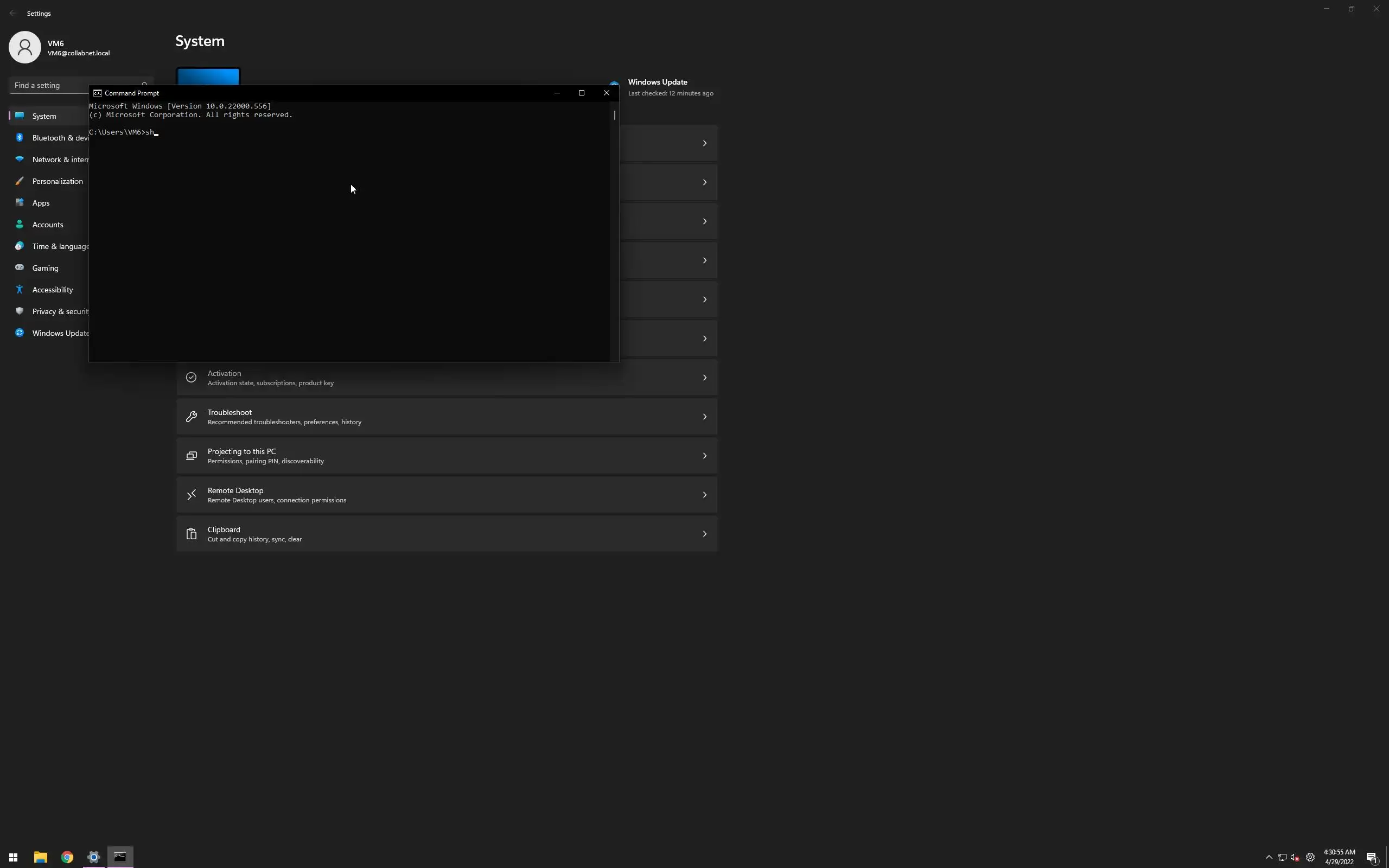This screenshot has width=1389, height=868.
Task: Click the Remote Desktop icon
Action: click(x=191, y=495)
